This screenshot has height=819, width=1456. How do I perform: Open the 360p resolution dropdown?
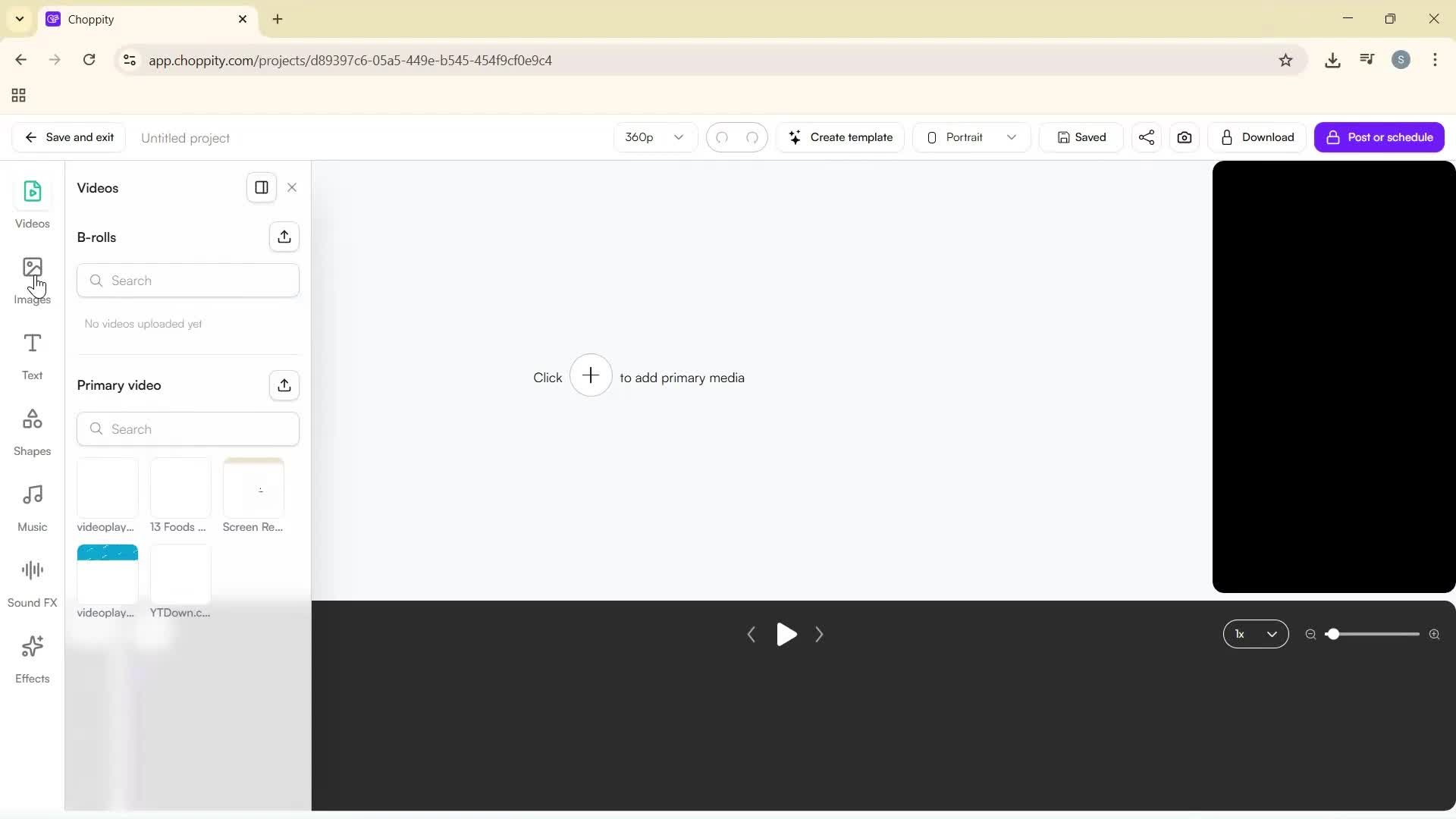pyautogui.click(x=654, y=137)
